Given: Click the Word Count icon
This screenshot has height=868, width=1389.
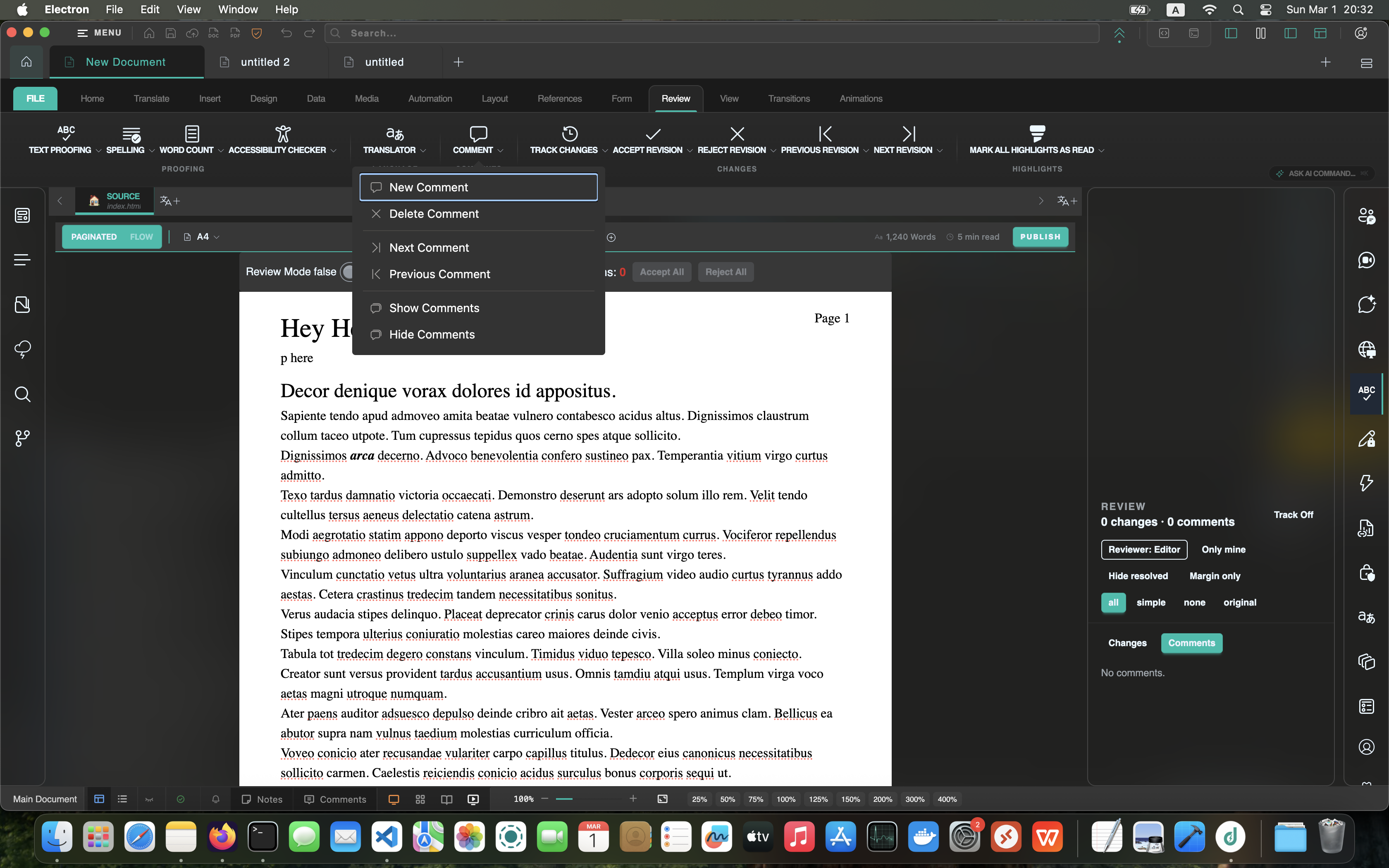Looking at the screenshot, I should (192, 134).
